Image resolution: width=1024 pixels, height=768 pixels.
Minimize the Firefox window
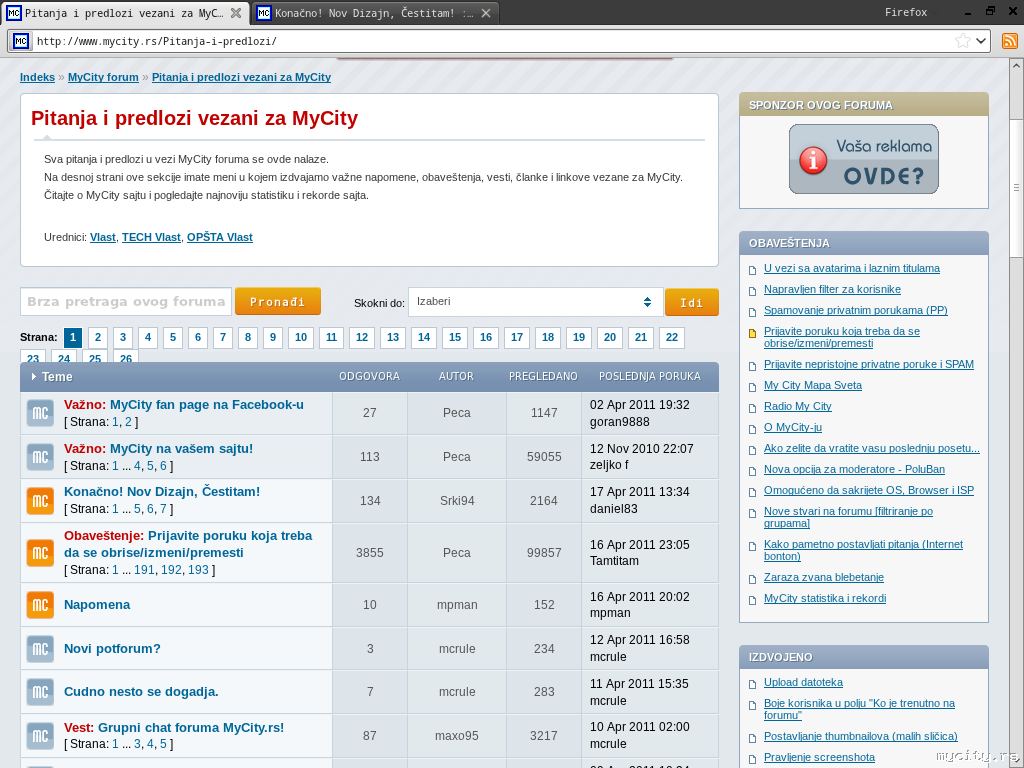[x=968, y=12]
